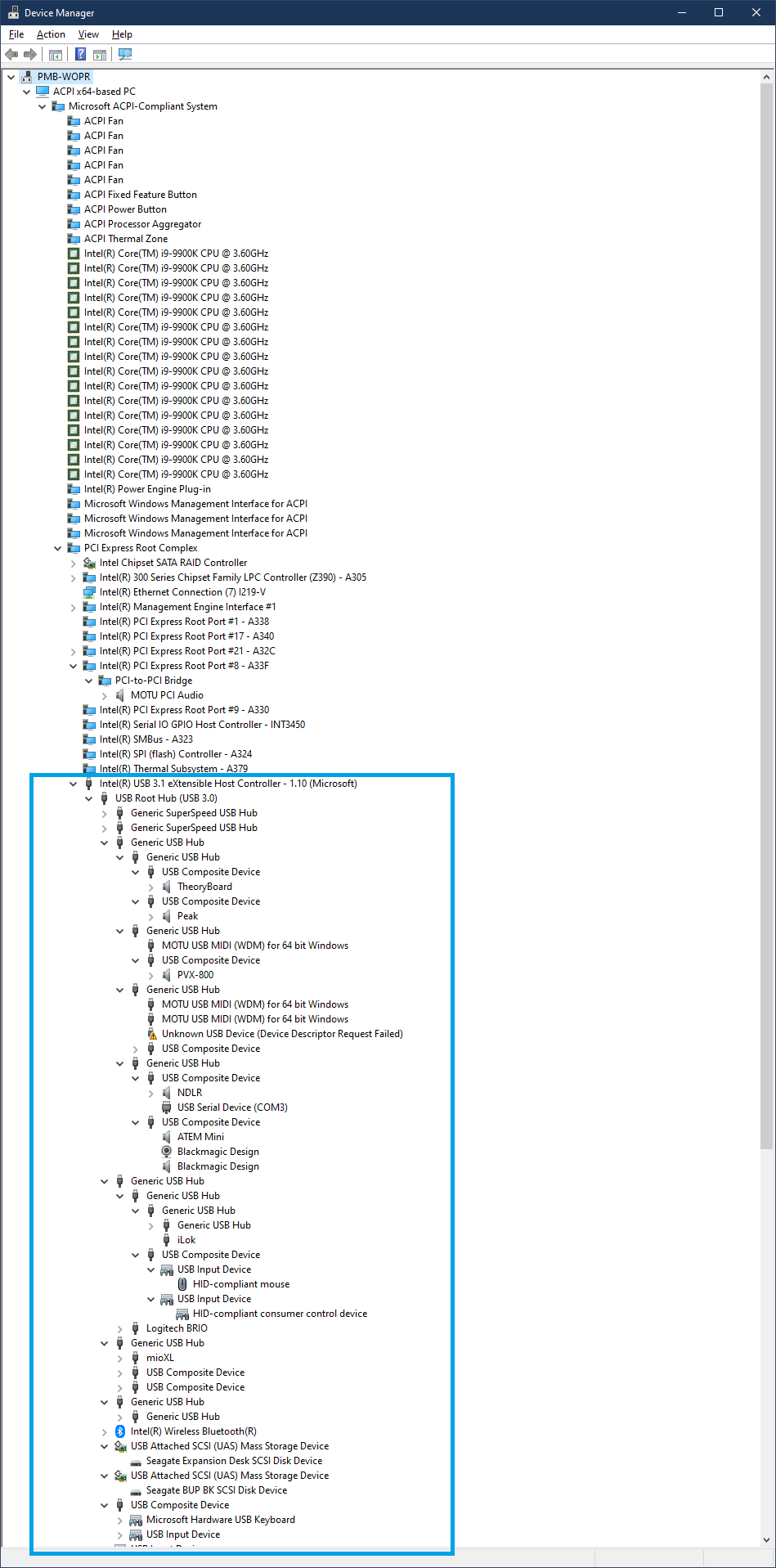Click the HID-compliant consumer control device icon
This screenshot has height=1568, width=776.
(182, 1314)
